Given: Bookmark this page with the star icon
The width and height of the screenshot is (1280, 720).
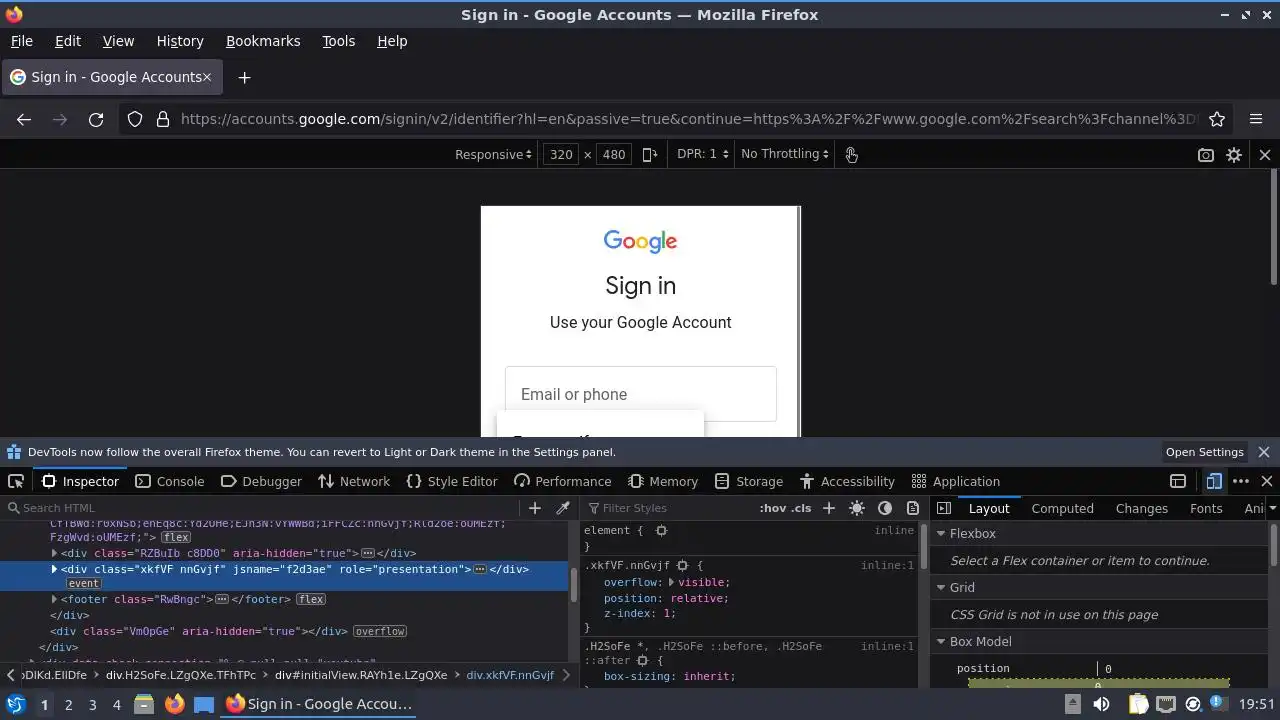Looking at the screenshot, I should click(1217, 119).
